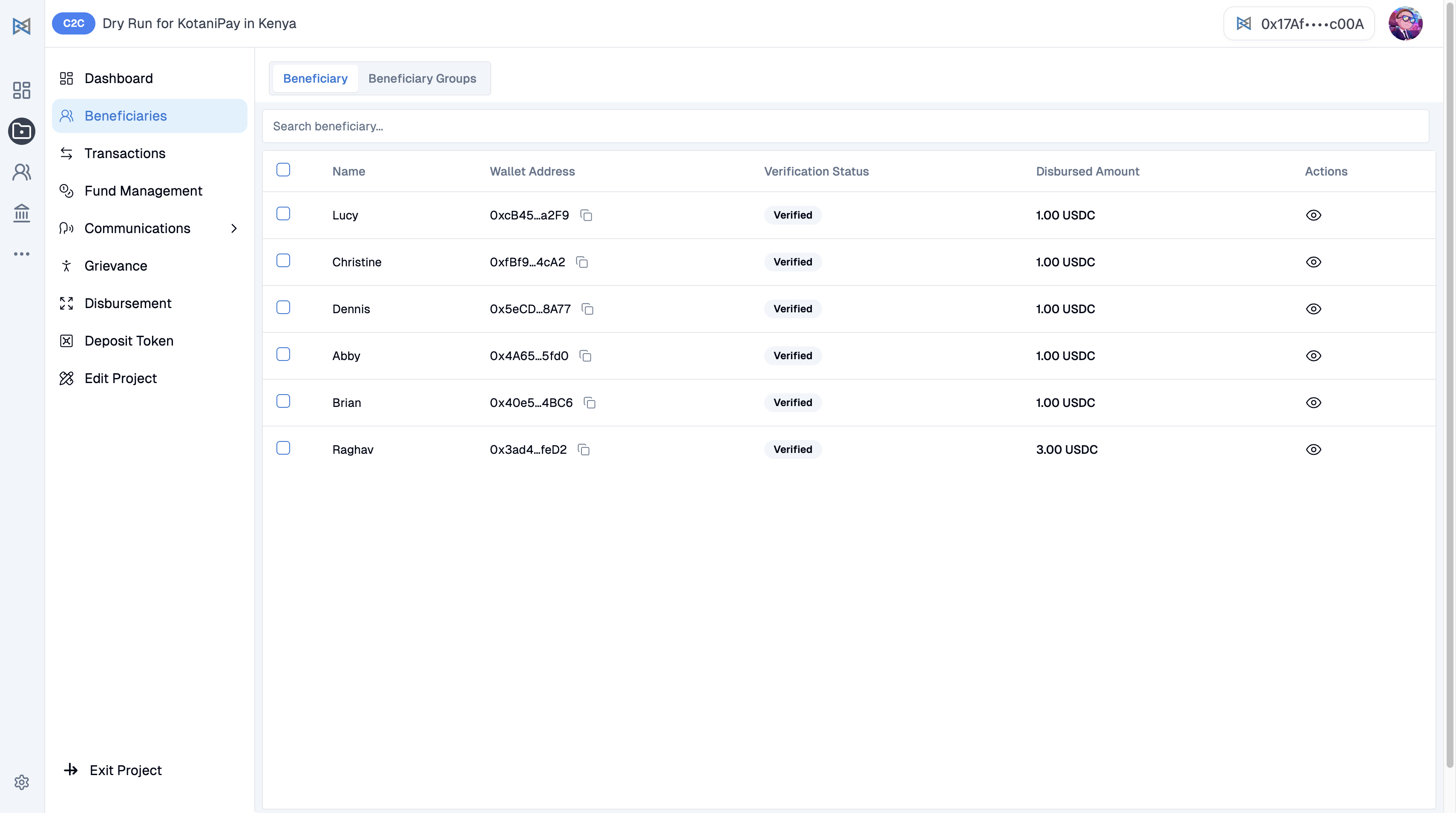Go to Disbursement page
The height and width of the screenshot is (813, 1456).
pyautogui.click(x=128, y=304)
